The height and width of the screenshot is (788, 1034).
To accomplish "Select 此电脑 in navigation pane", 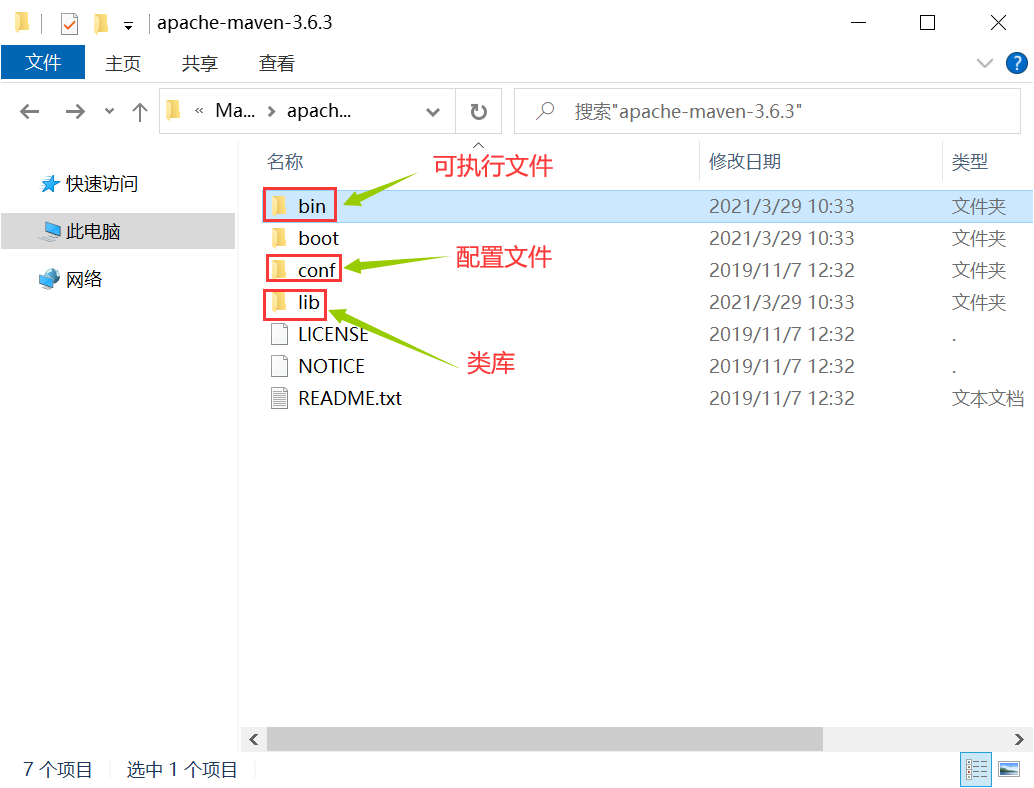I will pos(93,231).
